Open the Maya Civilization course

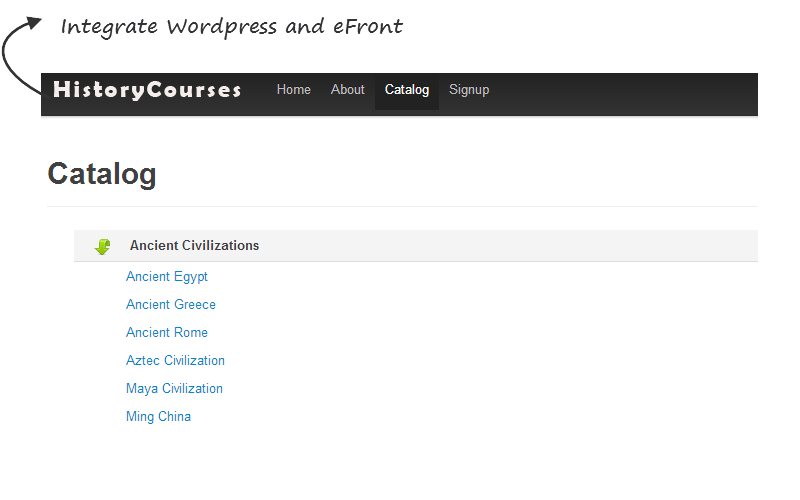click(x=174, y=389)
